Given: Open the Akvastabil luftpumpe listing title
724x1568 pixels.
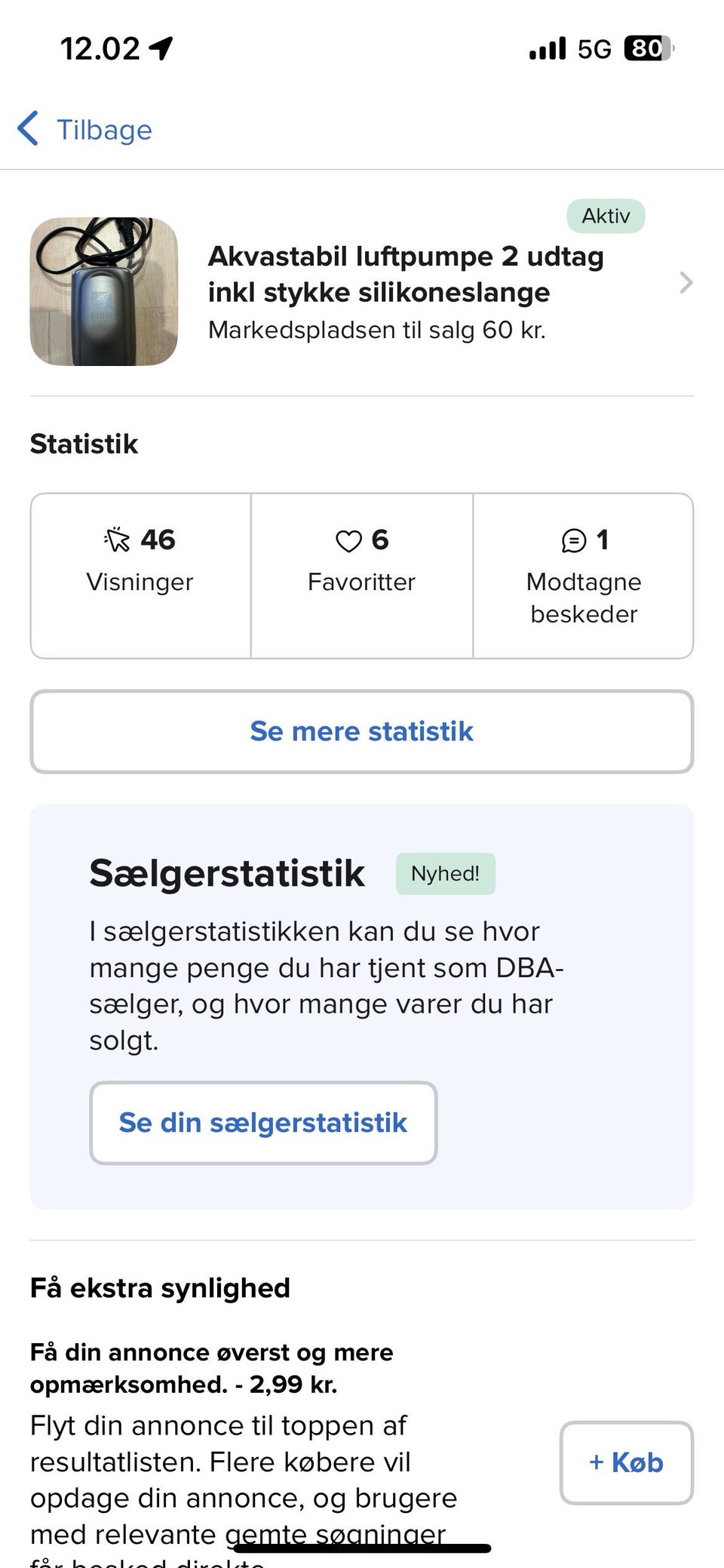Looking at the screenshot, I should (x=406, y=274).
